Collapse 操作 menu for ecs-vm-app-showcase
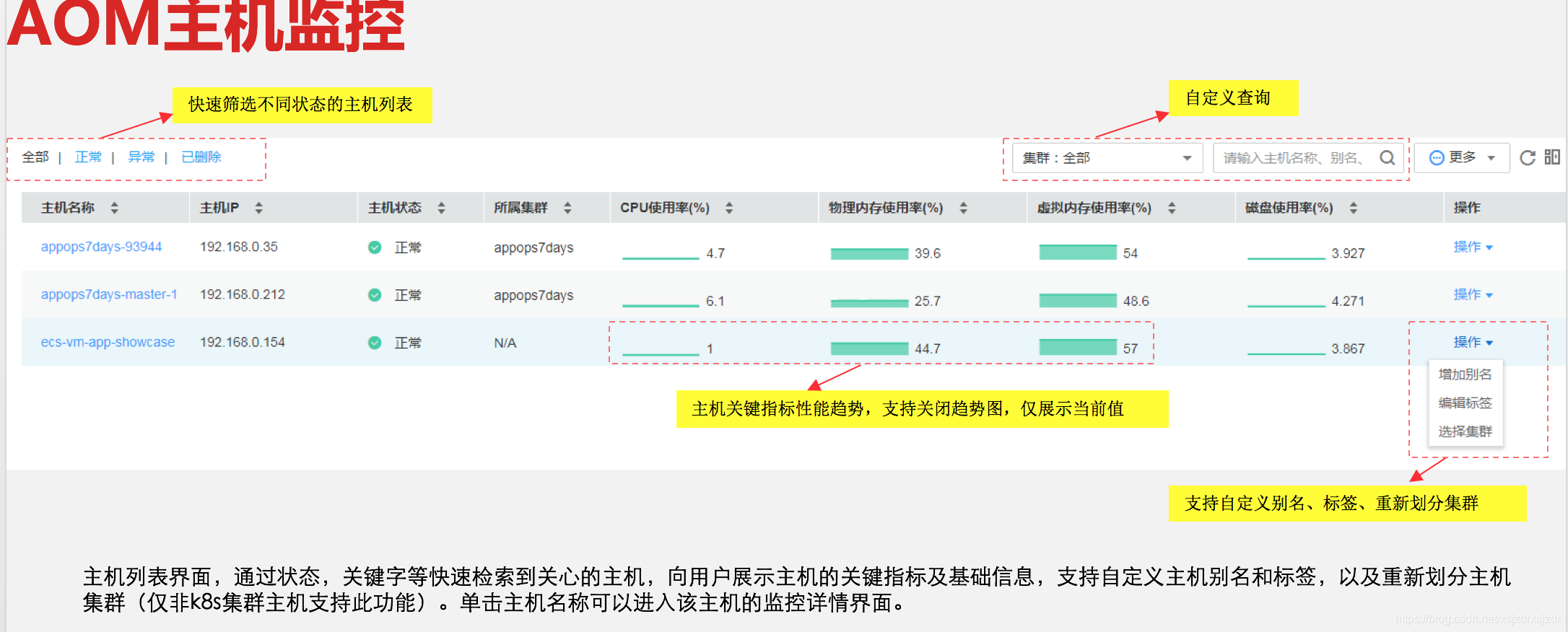This screenshot has width=1568, height=632. (x=1473, y=342)
